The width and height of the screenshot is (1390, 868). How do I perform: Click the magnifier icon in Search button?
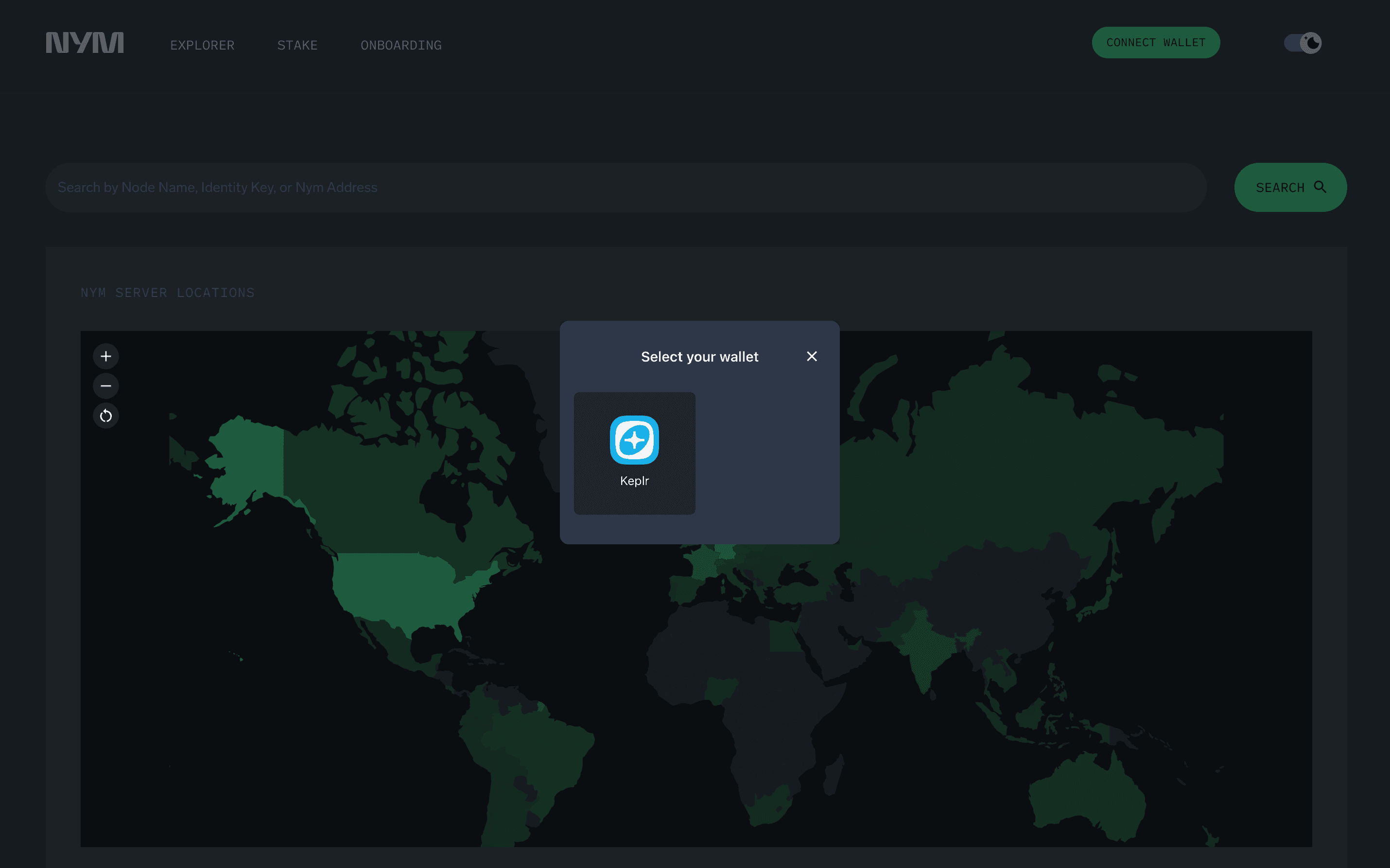click(1320, 187)
